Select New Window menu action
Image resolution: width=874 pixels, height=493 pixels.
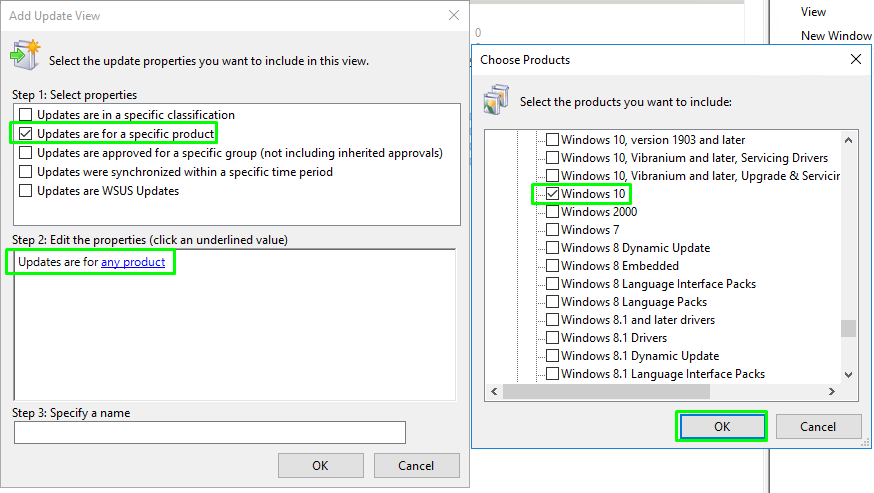click(x=836, y=36)
